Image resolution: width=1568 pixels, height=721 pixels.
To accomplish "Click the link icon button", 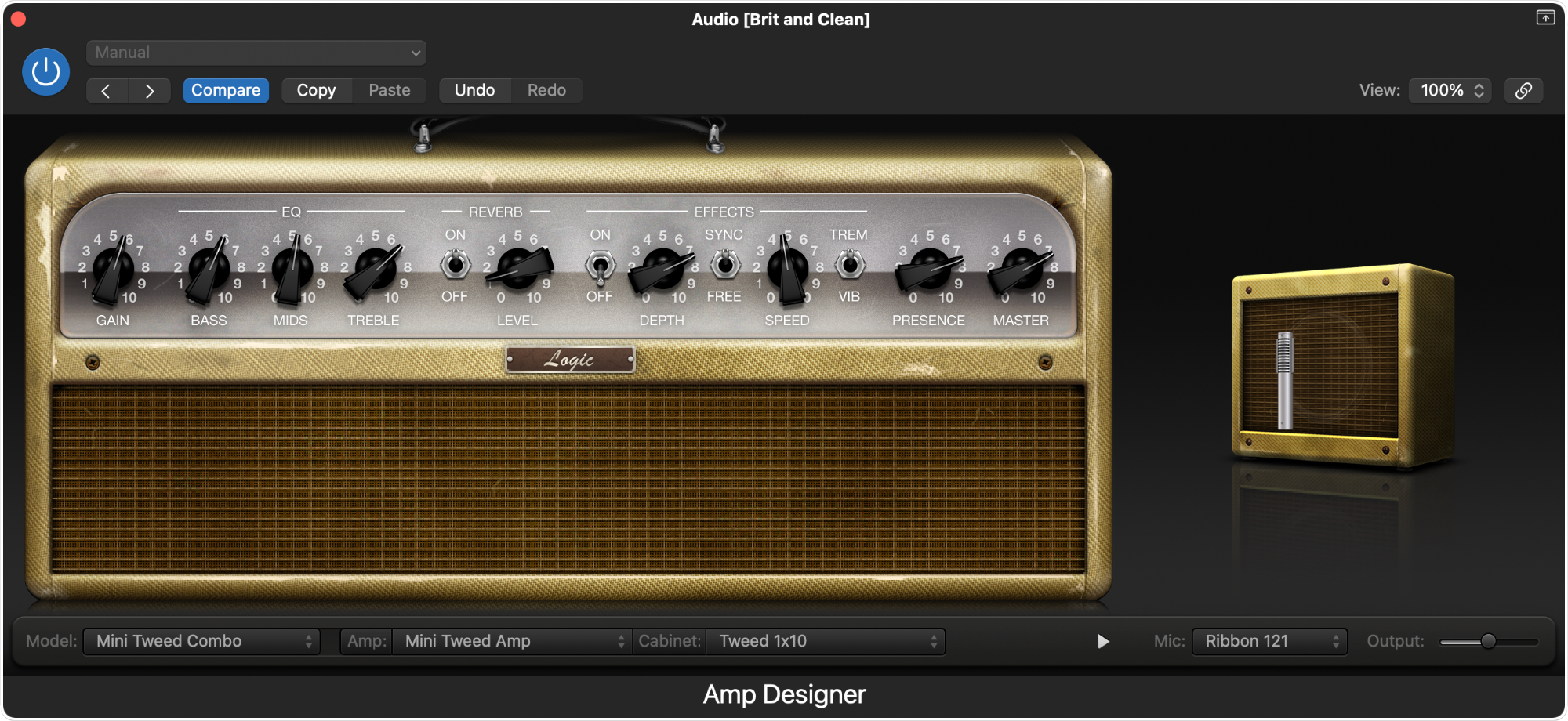I will 1523,90.
